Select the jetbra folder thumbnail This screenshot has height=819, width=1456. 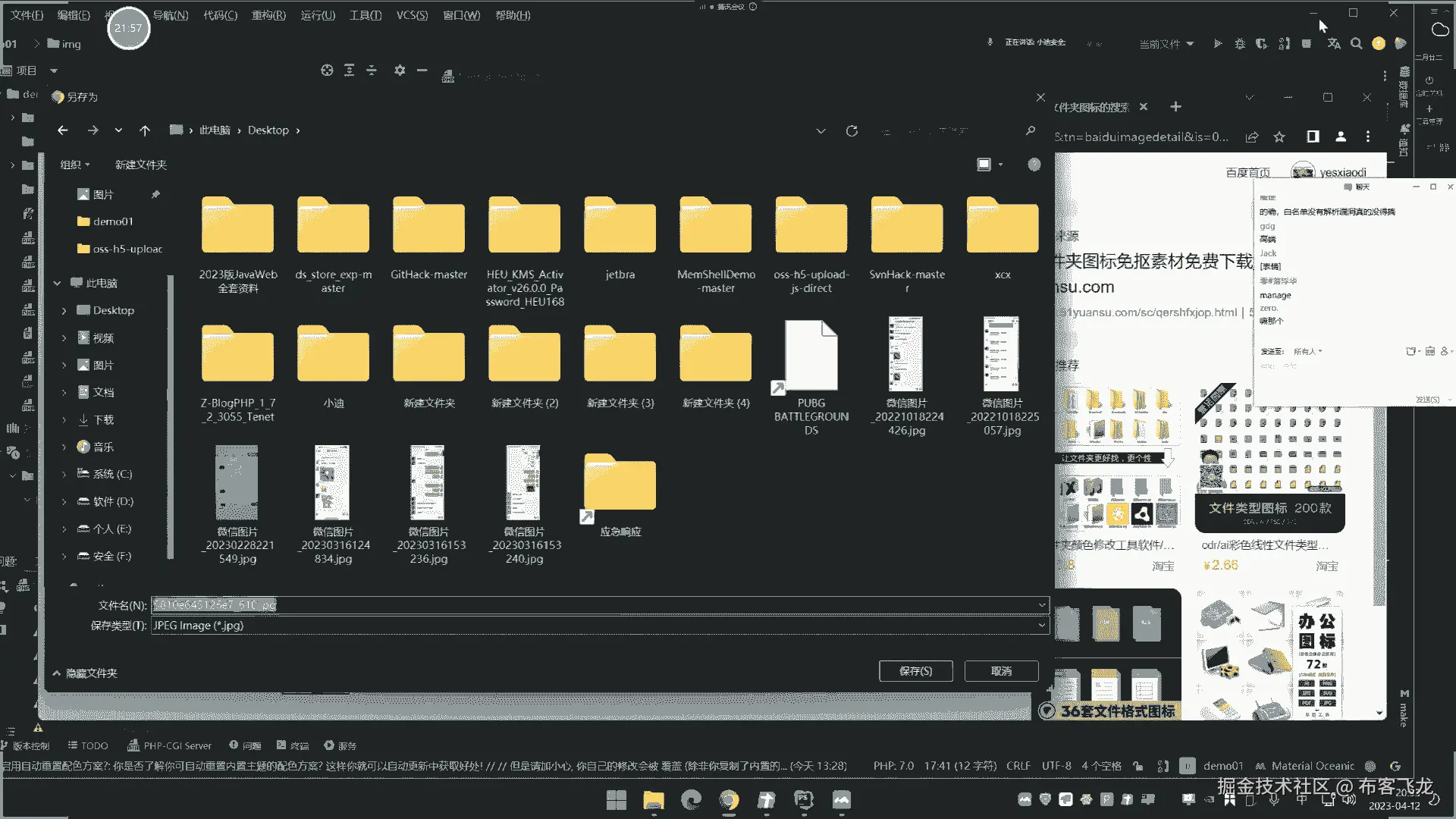[620, 227]
